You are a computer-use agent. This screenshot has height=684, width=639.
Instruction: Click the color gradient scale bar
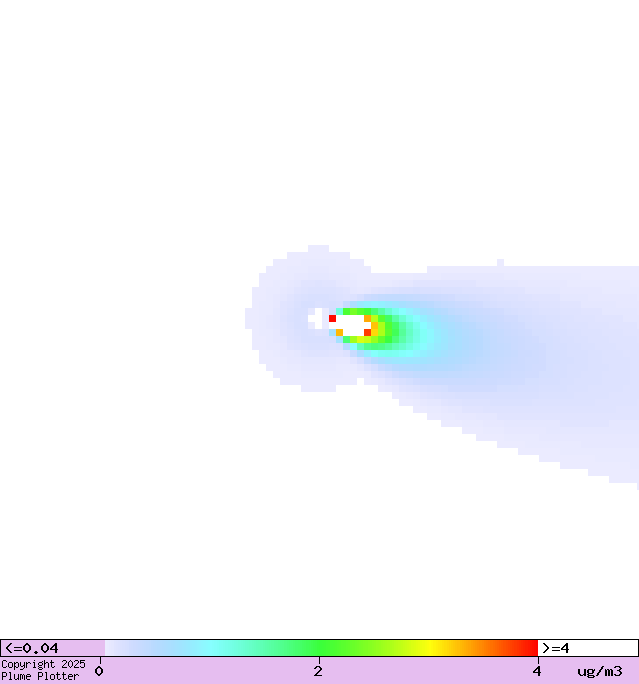321,648
